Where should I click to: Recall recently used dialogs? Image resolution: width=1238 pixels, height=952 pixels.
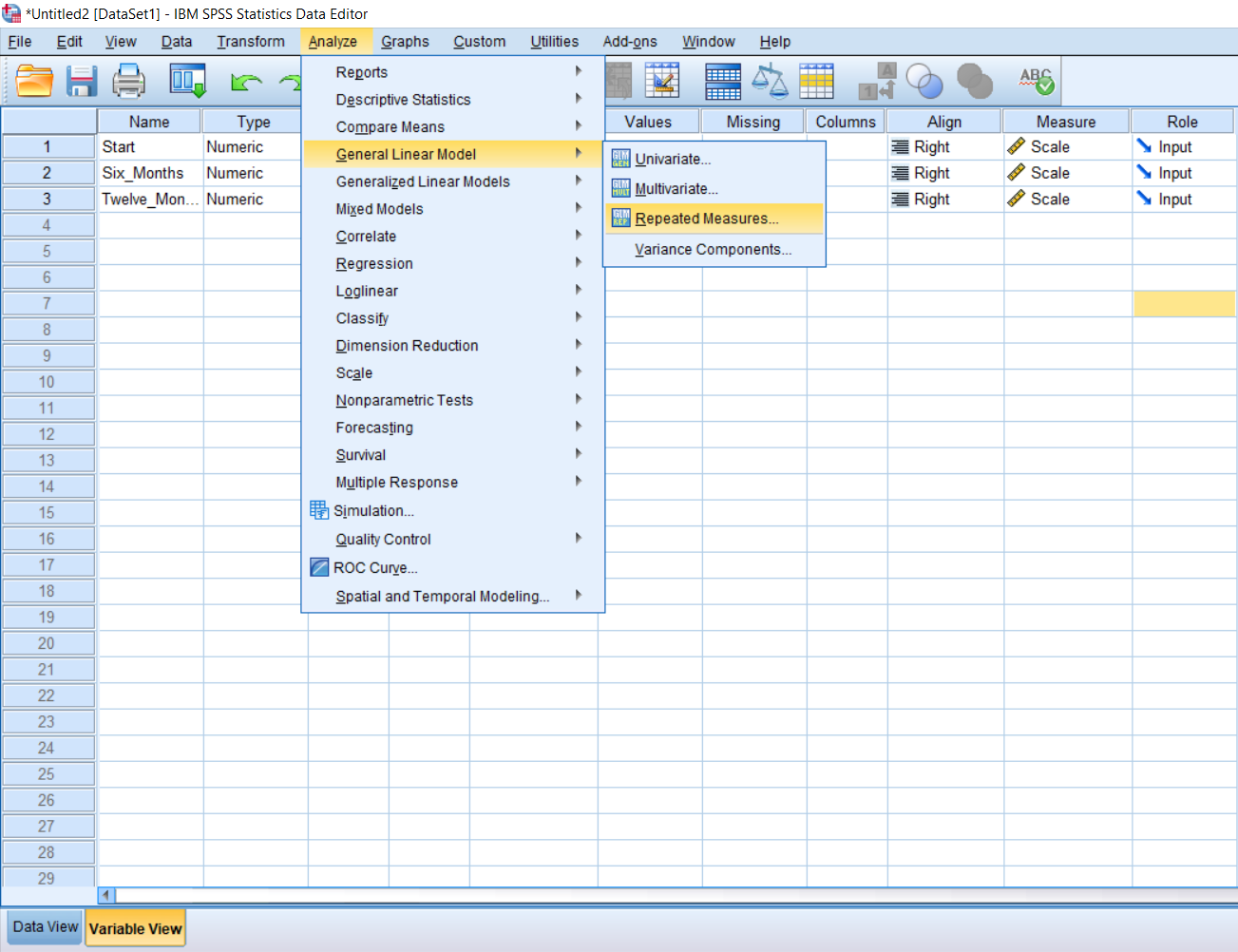coord(187,81)
